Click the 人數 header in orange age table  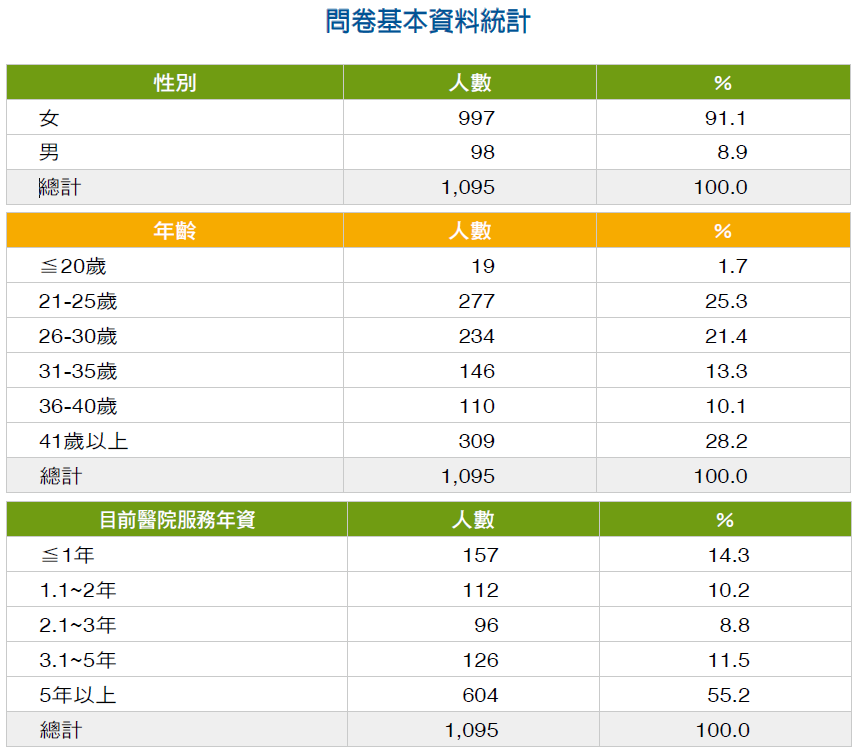tap(470, 231)
